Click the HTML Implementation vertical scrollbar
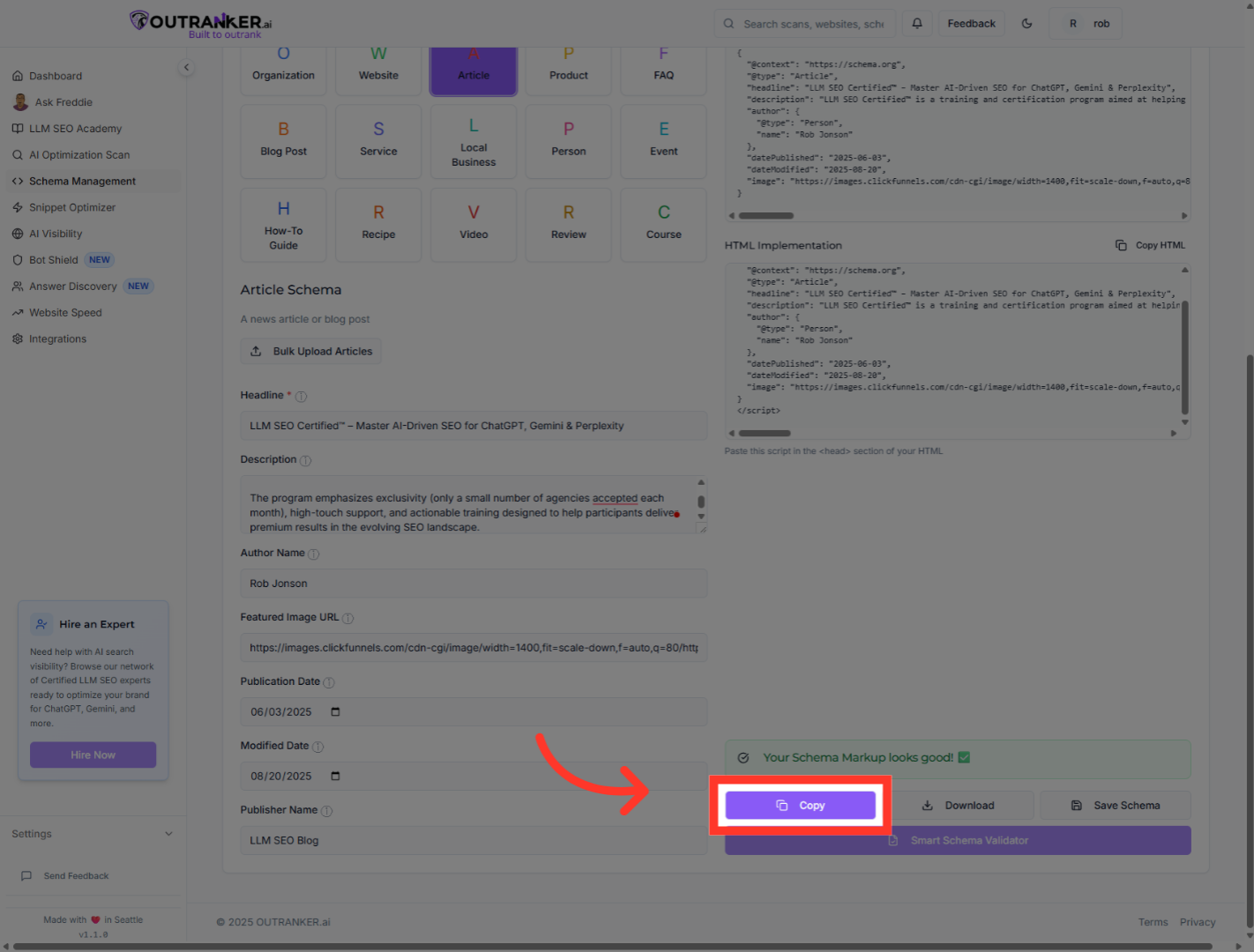 click(x=1184, y=357)
